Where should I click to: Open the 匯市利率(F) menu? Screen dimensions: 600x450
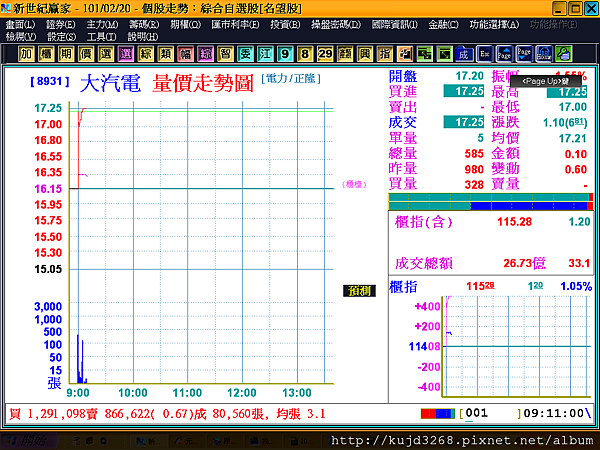(x=235, y=25)
